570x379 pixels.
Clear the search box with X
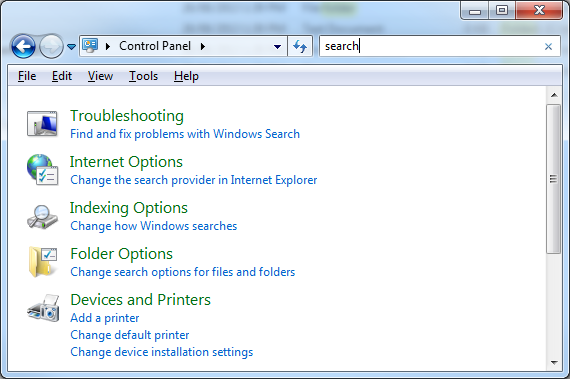(x=549, y=47)
